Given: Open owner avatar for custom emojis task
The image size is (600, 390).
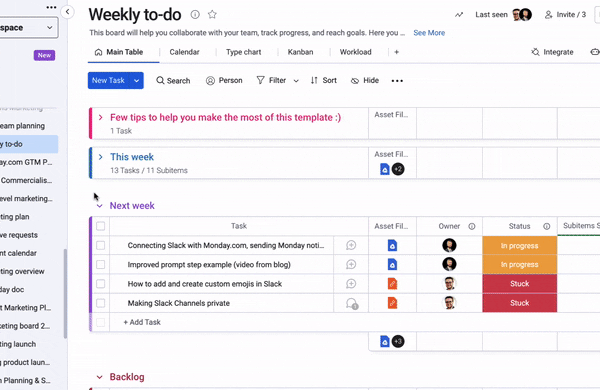Looking at the screenshot, I should tap(449, 284).
